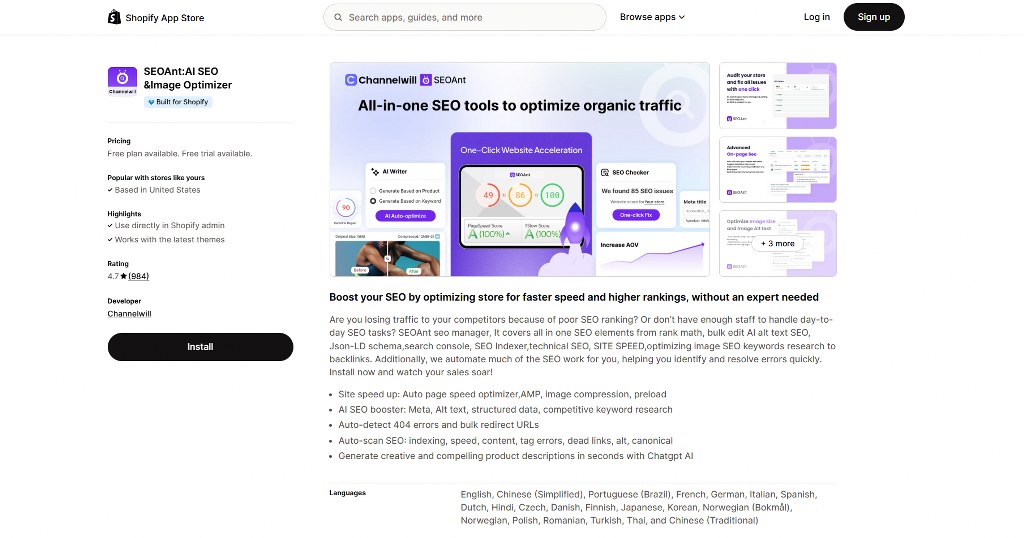Click the 'Popular with stores like yours' label
This screenshot has width=1024, height=538.
coord(156,178)
